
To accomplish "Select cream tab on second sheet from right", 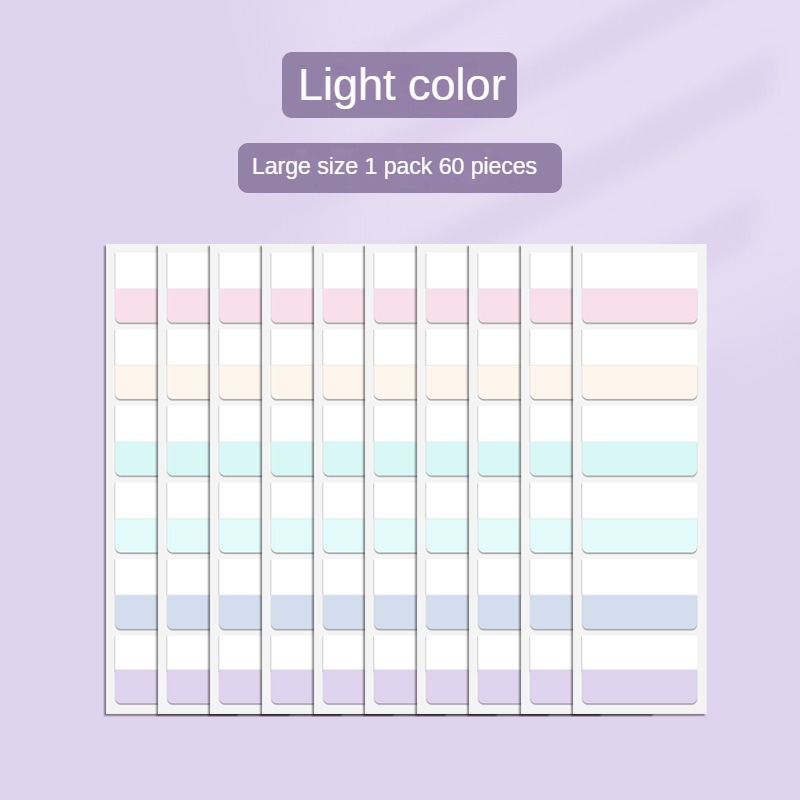I will pyautogui.click(x=550, y=380).
